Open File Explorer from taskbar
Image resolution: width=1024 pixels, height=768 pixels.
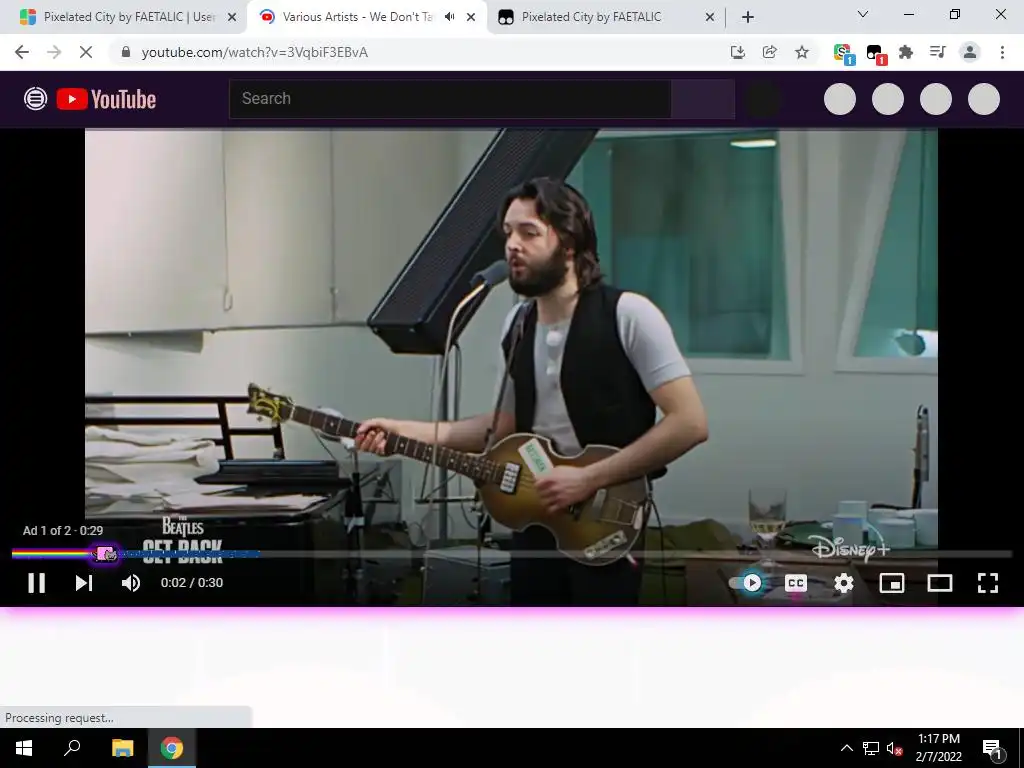(122, 748)
